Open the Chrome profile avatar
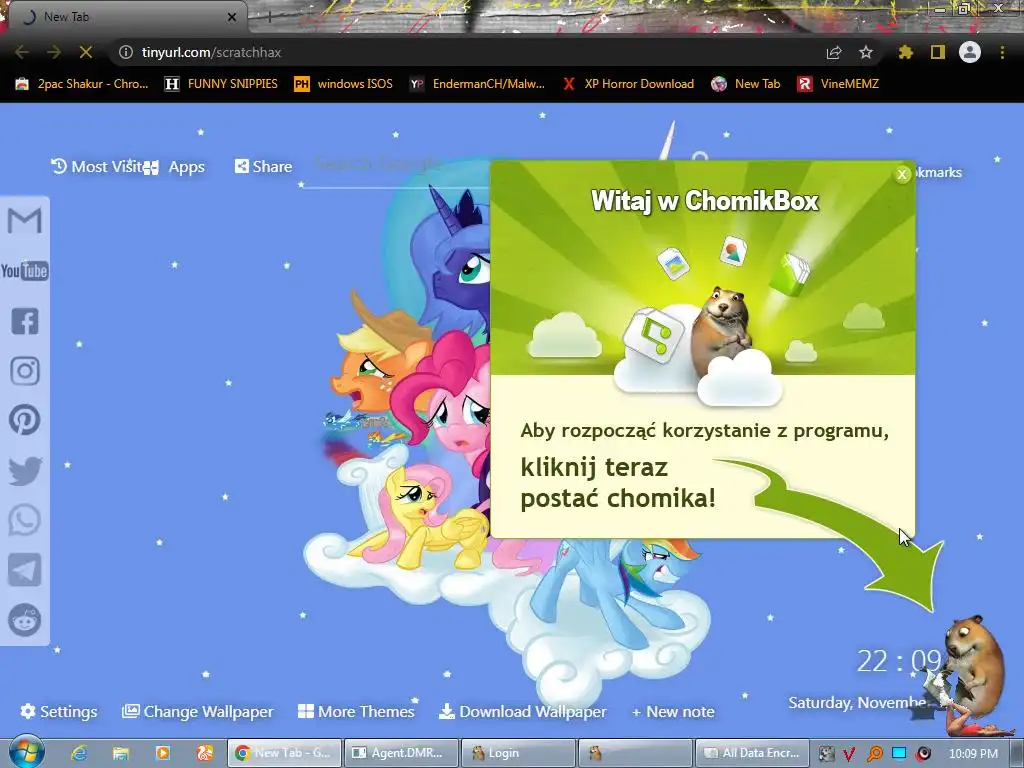The width and height of the screenshot is (1024, 768). coord(970,52)
